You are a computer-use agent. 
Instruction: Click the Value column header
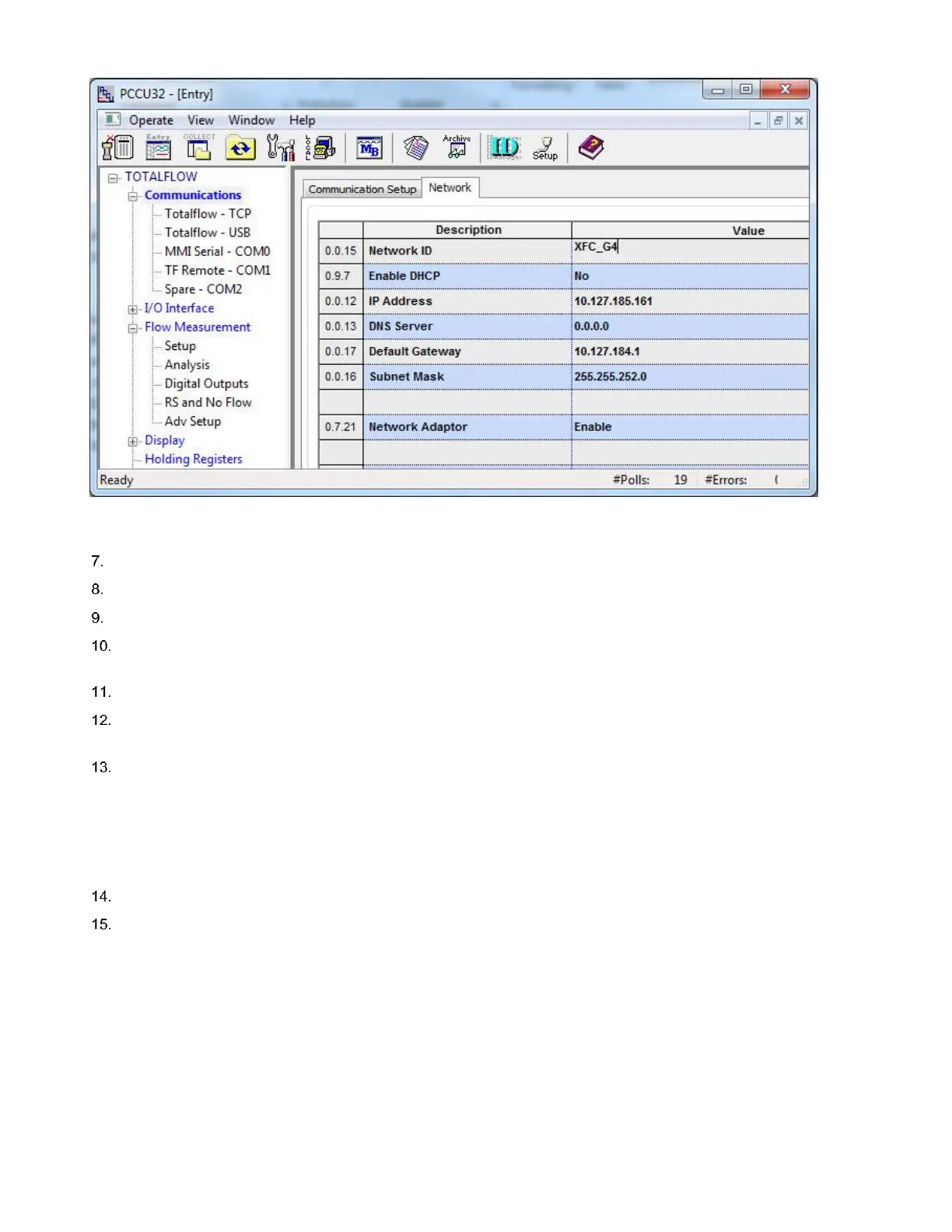tap(690, 230)
